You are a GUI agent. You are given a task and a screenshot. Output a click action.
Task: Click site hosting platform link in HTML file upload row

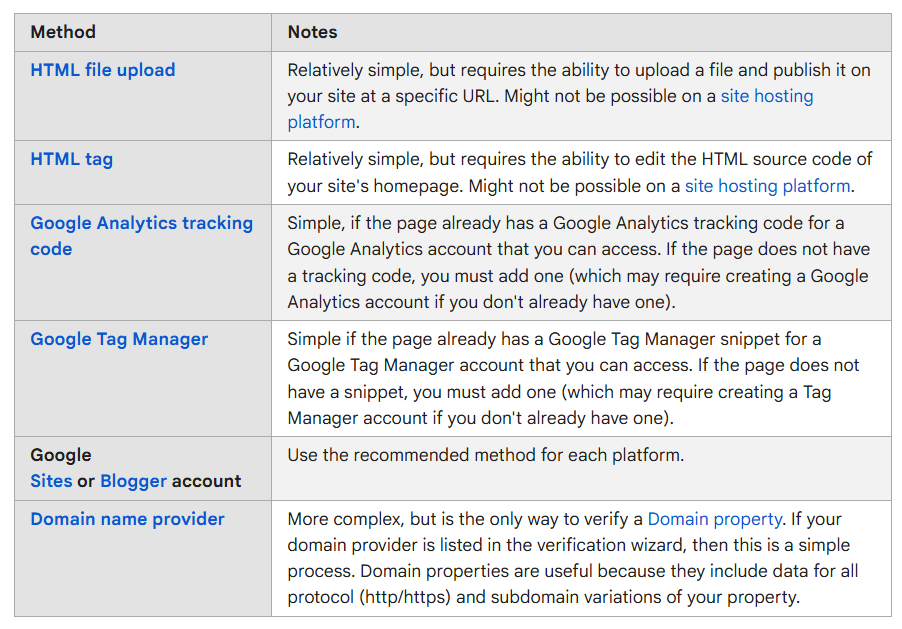[x=767, y=97]
